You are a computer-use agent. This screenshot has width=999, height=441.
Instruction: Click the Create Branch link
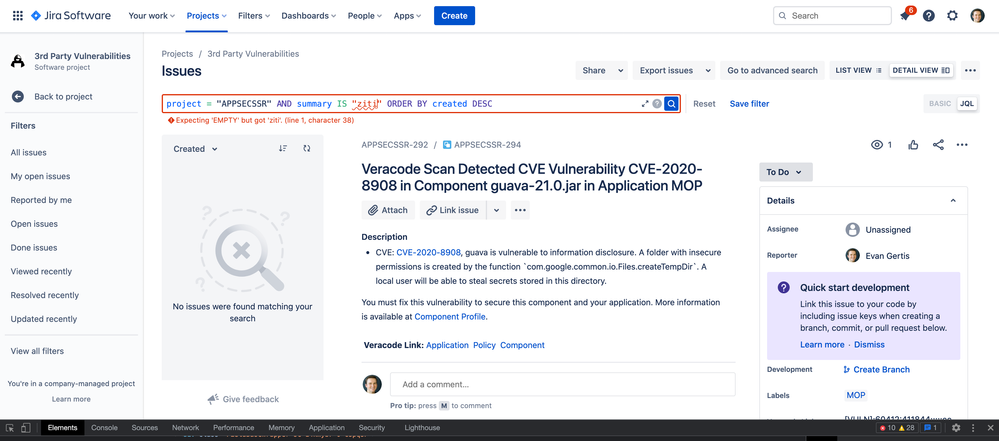(x=877, y=370)
